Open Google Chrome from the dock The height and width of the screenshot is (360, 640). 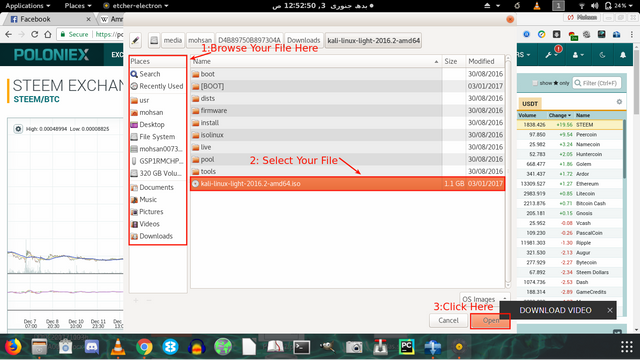[x=144, y=347]
